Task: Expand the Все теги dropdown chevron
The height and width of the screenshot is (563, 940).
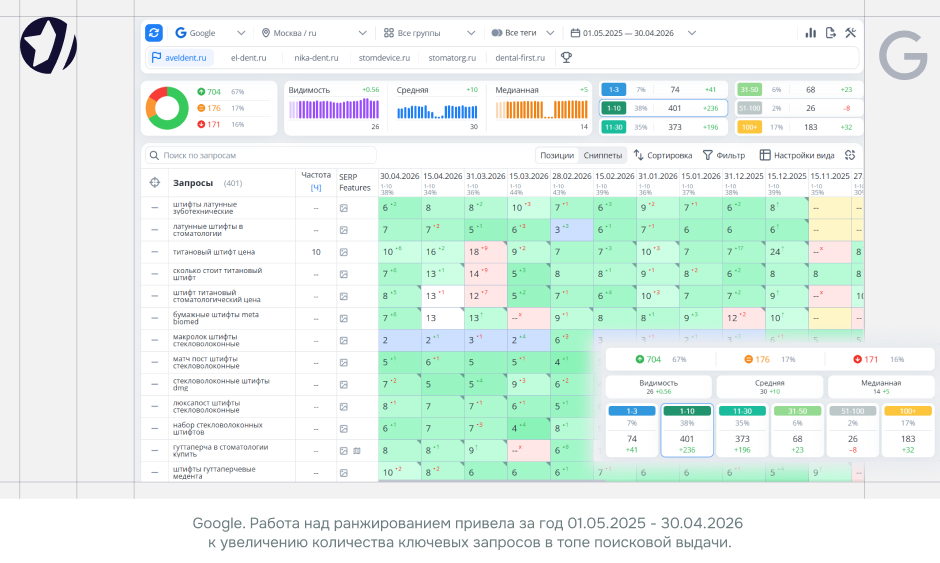Action: point(550,33)
